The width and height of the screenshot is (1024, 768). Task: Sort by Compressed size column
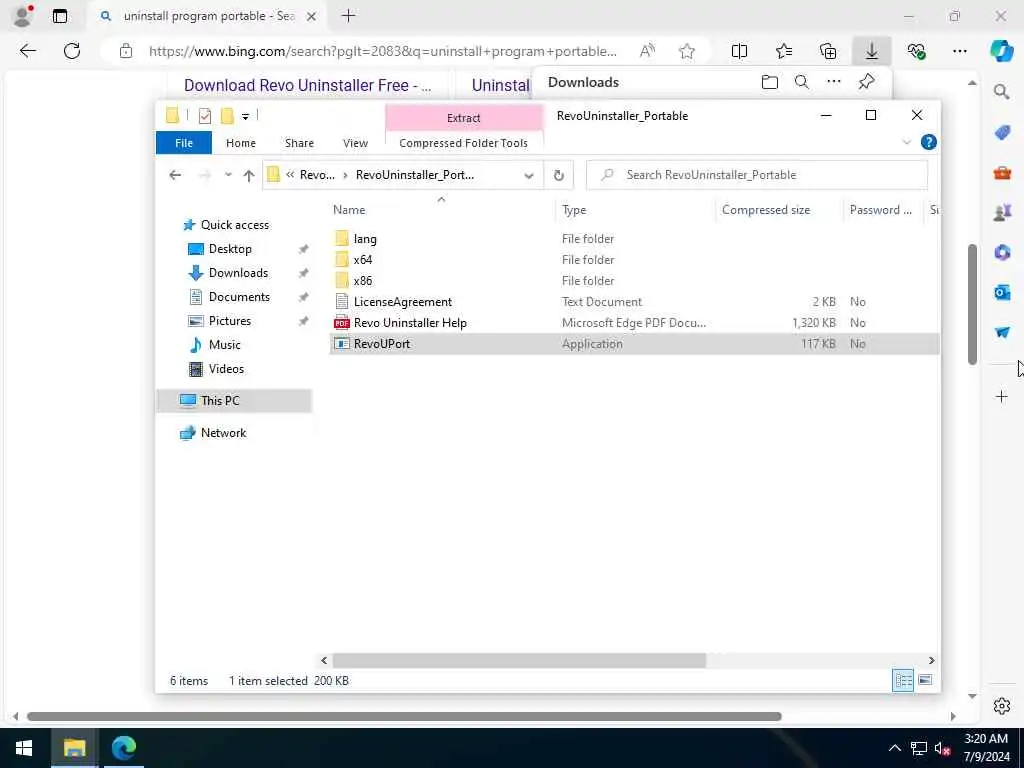point(766,210)
